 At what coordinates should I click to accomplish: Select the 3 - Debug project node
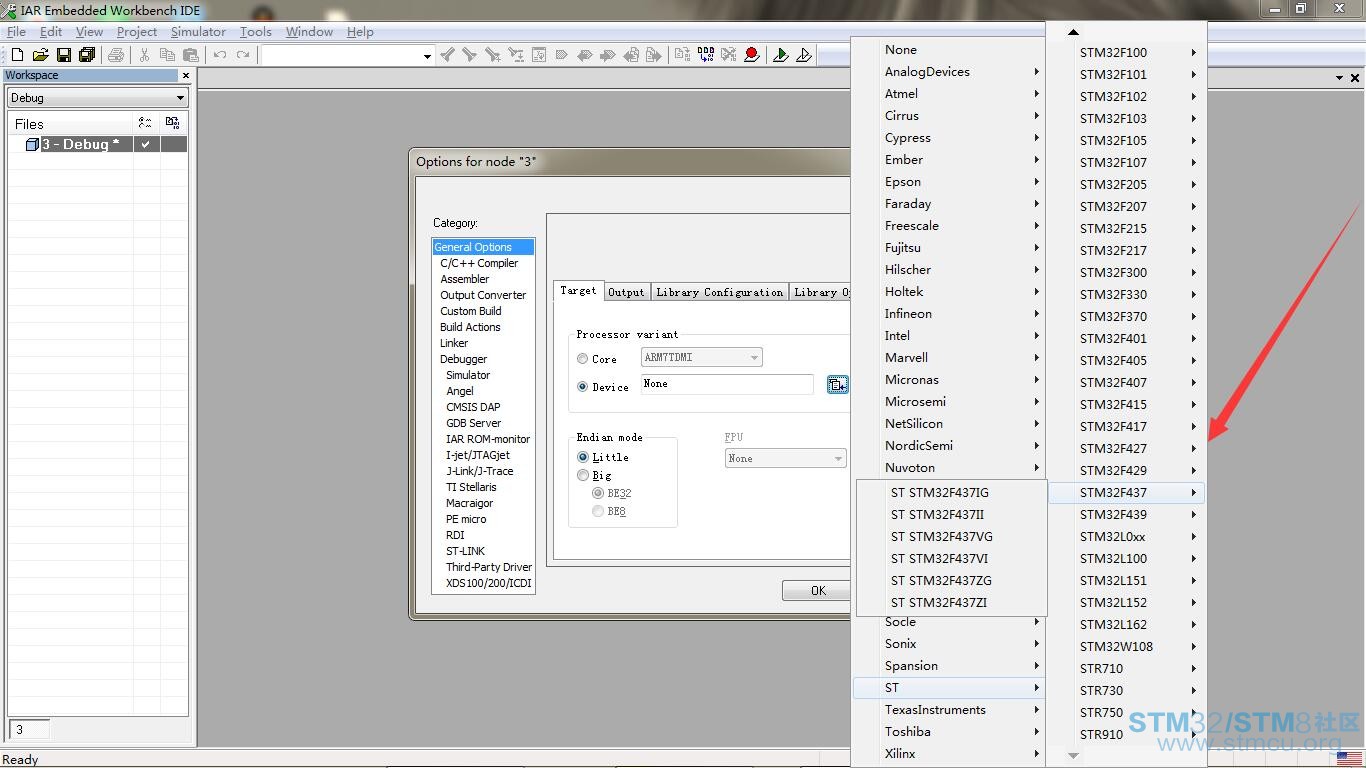80,144
